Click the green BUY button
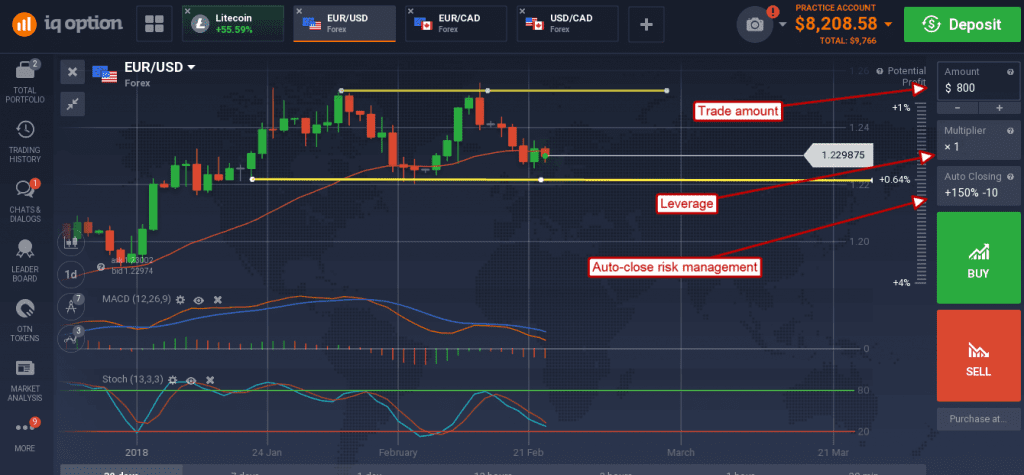This screenshot has width=1024, height=475. tap(978, 257)
